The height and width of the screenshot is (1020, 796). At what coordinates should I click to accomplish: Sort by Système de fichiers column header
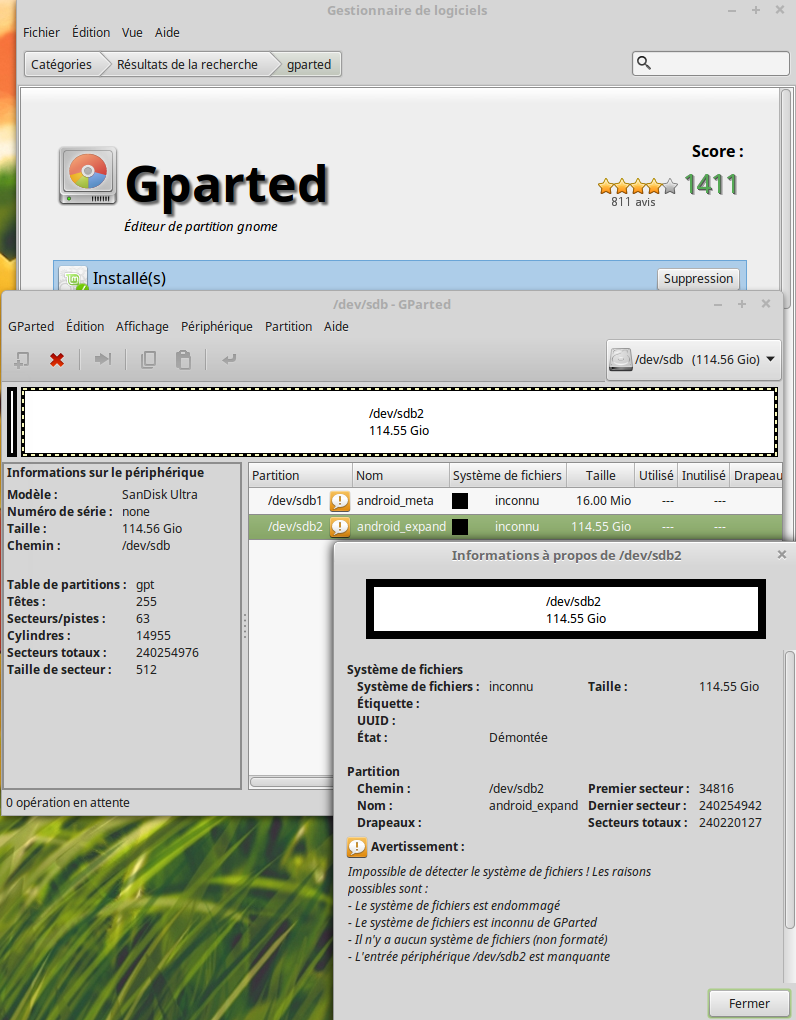coord(507,476)
